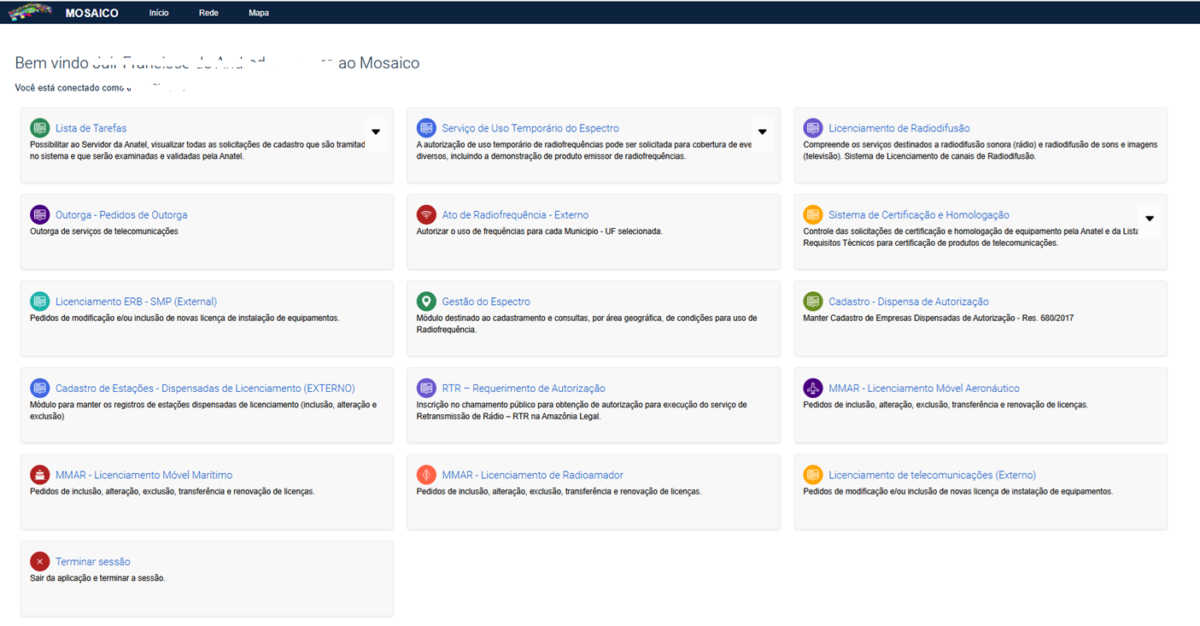
Task: Expand the Serviço de Uso Temporário dropdown arrow
Action: click(762, 132)
